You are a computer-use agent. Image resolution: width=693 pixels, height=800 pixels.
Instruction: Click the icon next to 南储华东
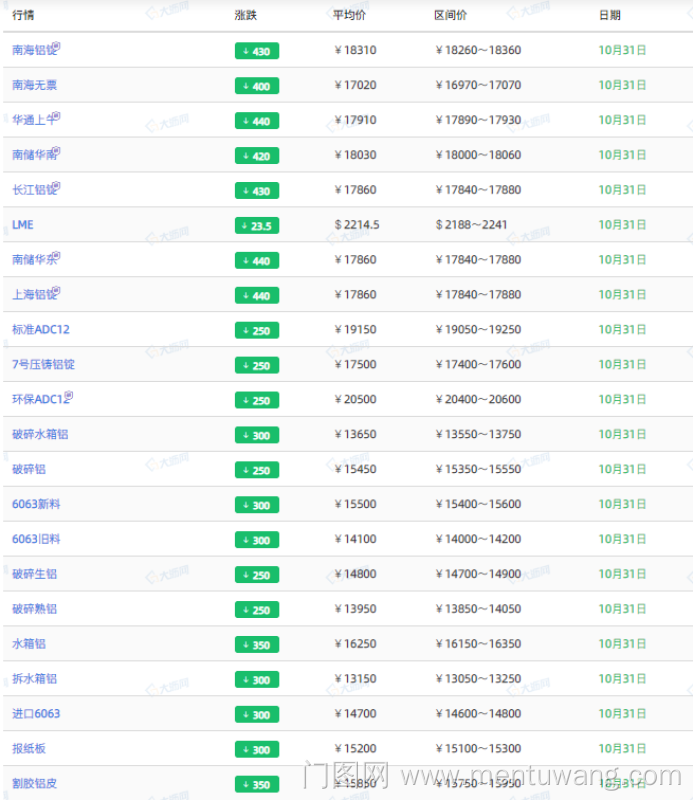56,257
